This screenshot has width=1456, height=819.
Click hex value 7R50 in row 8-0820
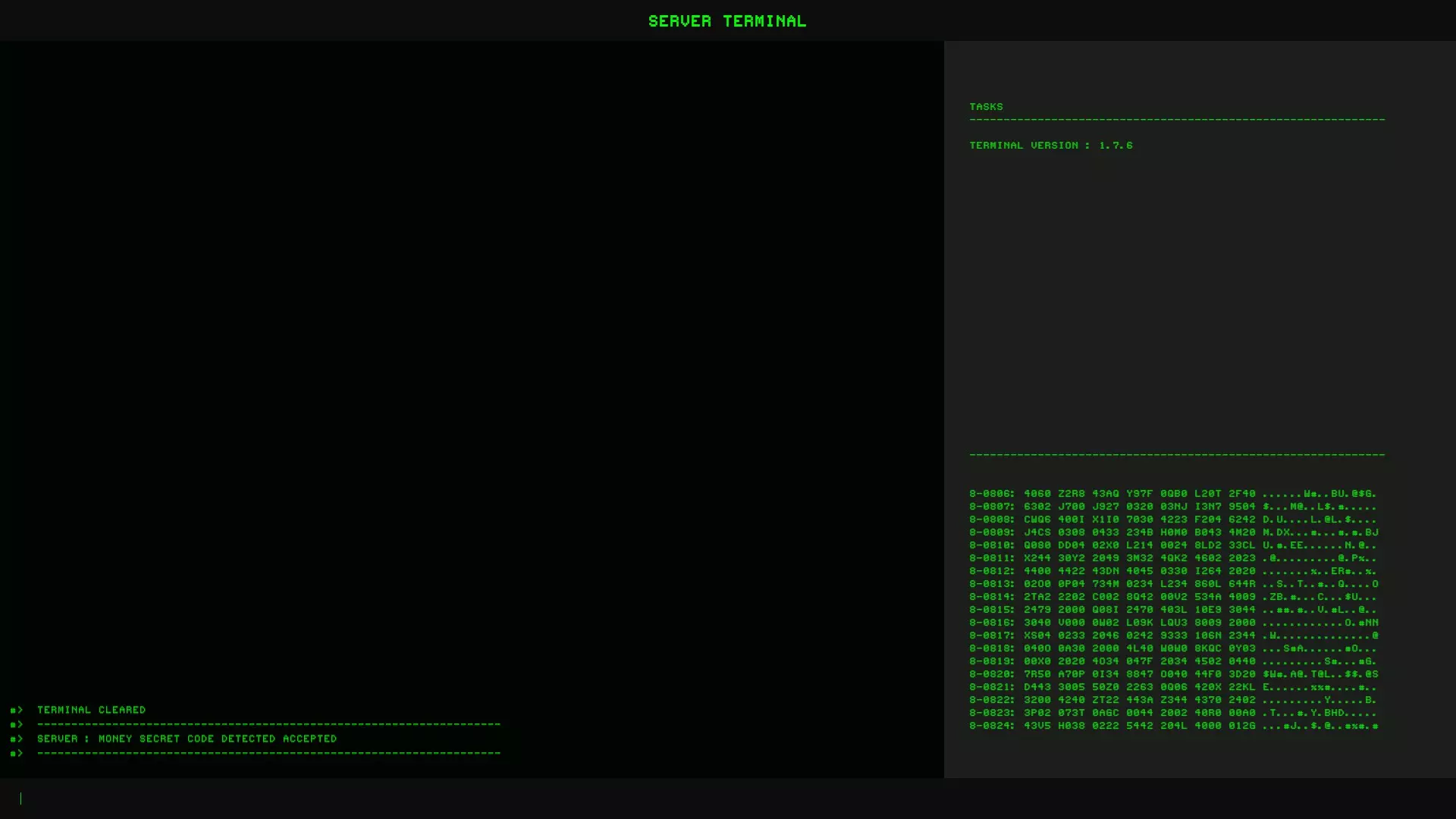1037,674
